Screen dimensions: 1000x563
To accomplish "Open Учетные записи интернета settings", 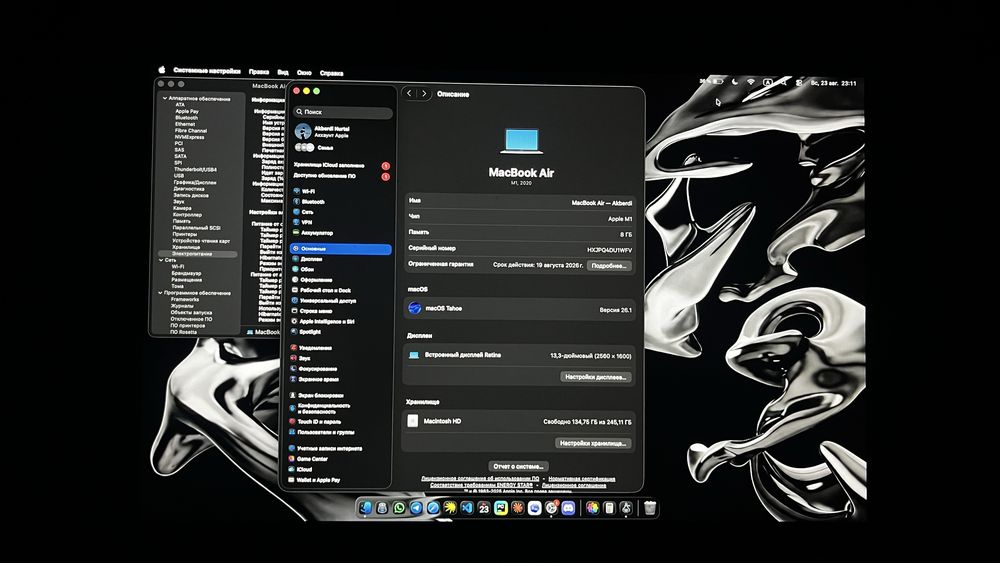I will [x=325, y=448].
